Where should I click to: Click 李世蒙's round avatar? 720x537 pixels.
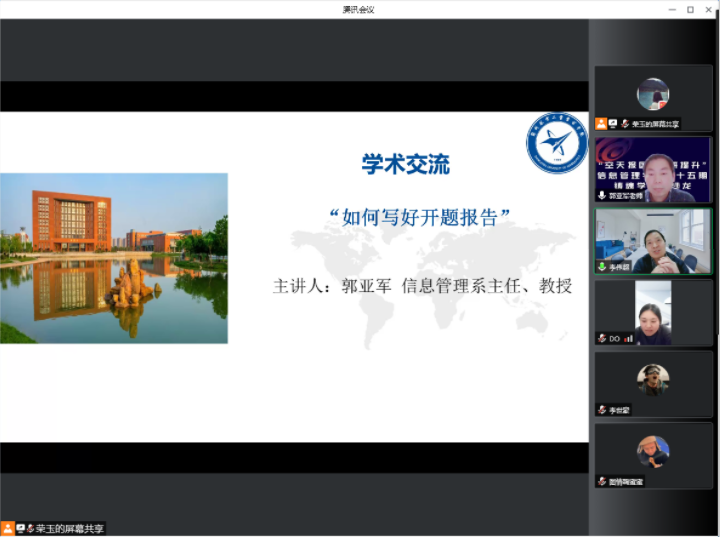coord(653,379)
